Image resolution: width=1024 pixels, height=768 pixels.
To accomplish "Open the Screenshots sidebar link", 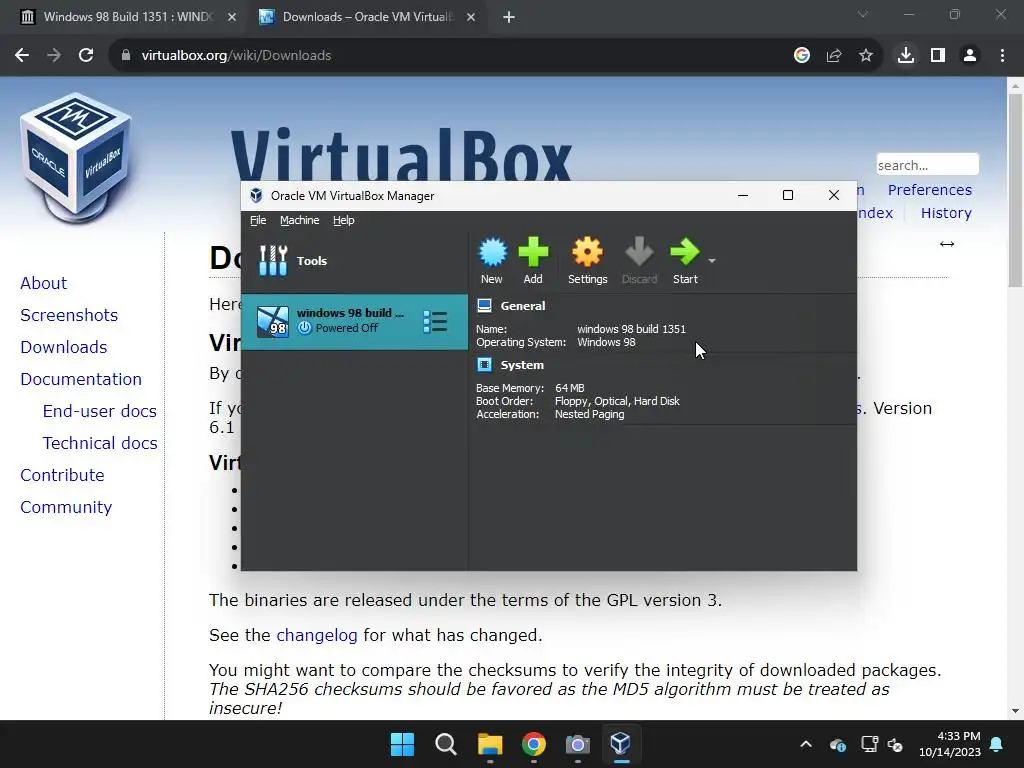I will click(69, 315).
